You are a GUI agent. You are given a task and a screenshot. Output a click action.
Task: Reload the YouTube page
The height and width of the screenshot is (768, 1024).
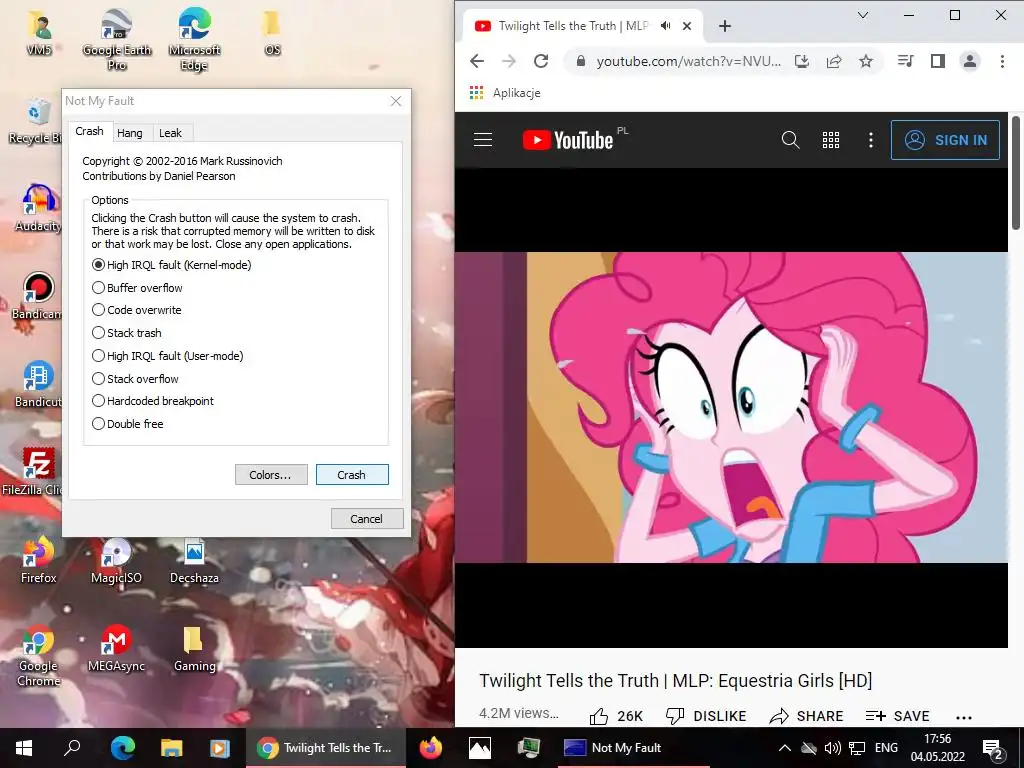point(541,61)
